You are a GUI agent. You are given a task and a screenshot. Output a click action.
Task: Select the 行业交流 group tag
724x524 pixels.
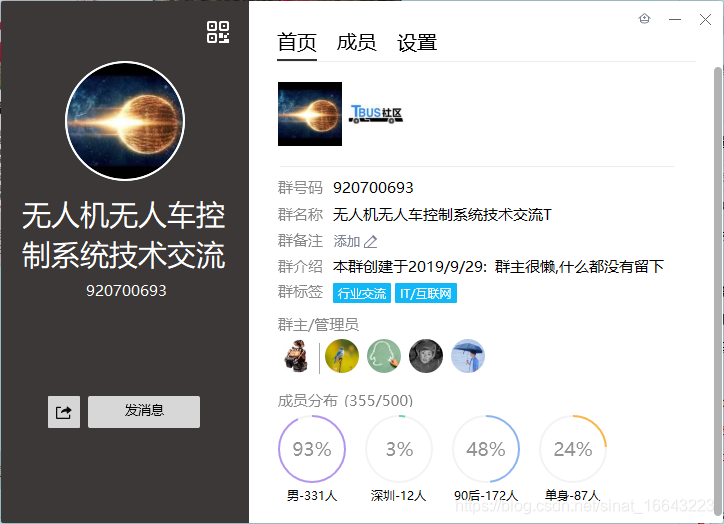click(362, 293)
